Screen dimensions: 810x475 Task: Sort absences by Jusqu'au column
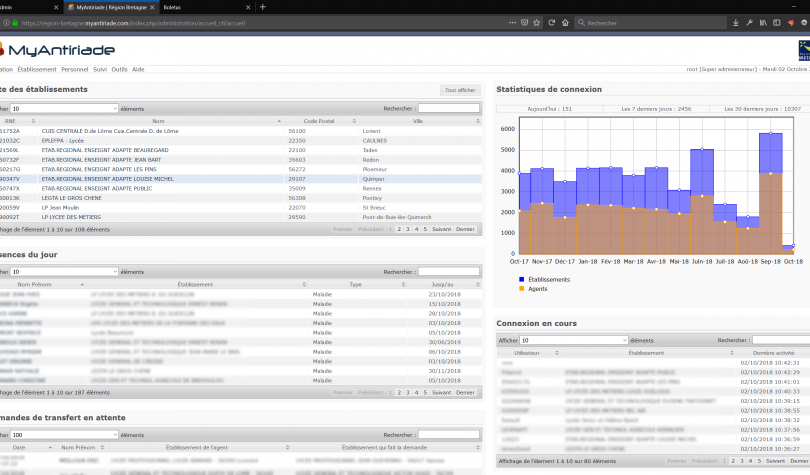pos(445,284)
